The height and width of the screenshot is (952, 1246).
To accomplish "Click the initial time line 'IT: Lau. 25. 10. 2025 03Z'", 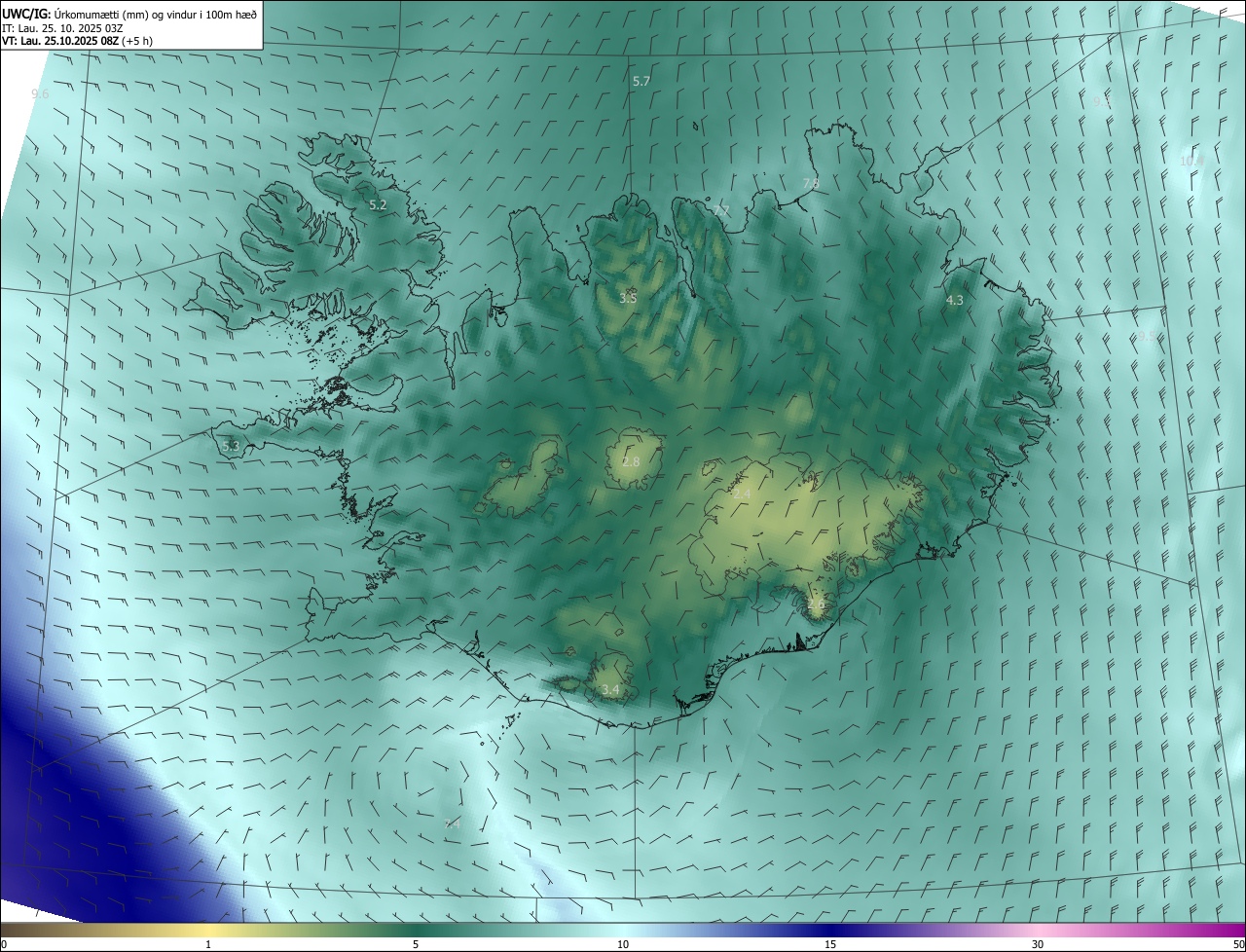I will pos(62,28).
